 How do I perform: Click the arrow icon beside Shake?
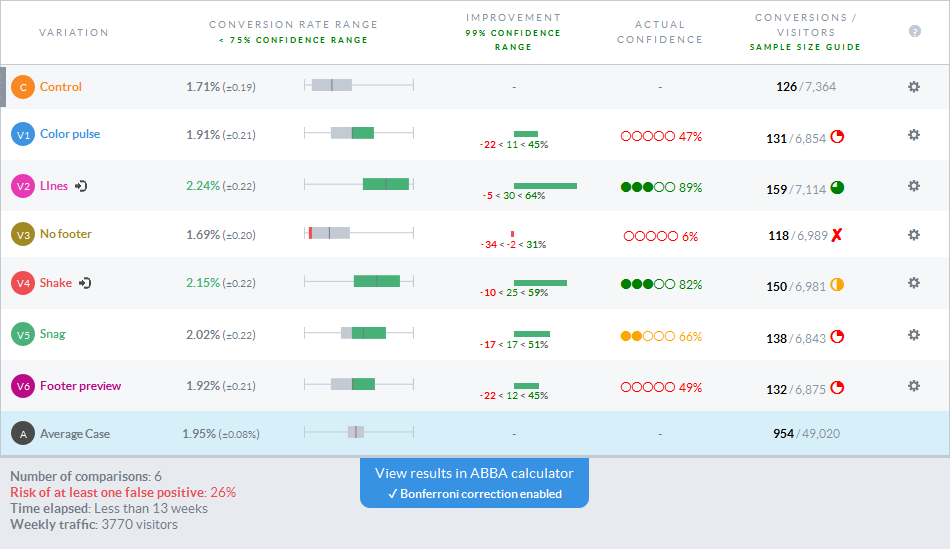click(85, 283)
